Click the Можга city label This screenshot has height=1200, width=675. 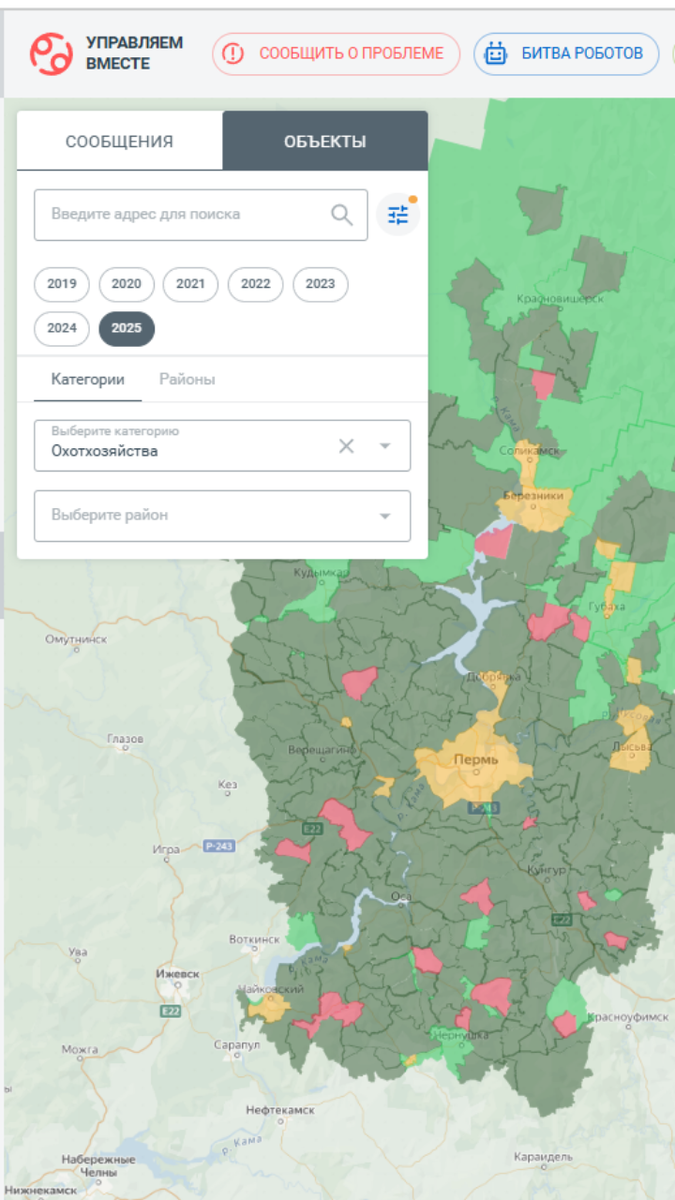click(80, 1050)
